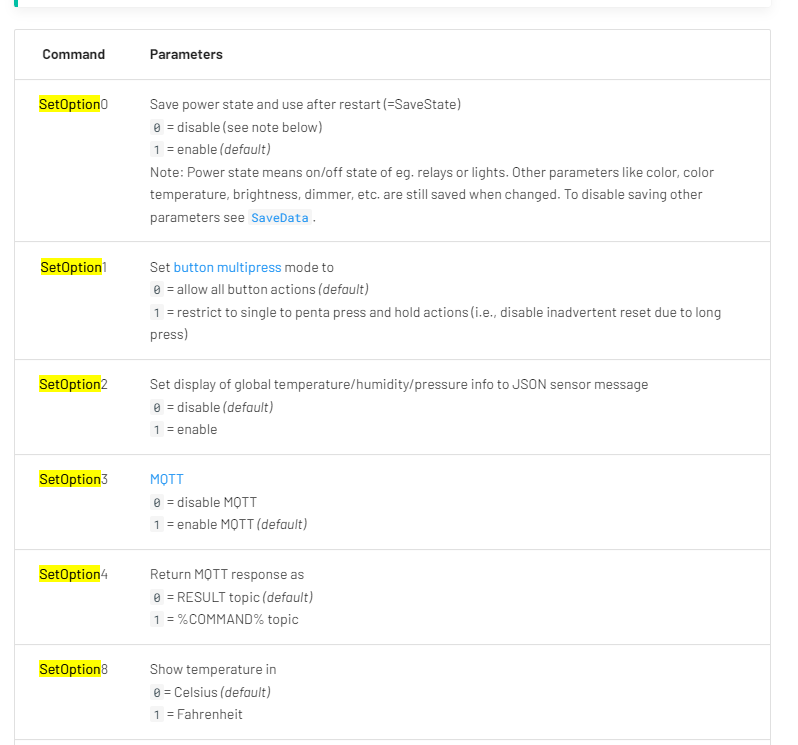This screenshot has width=798, height=745.
Task: Click the 1 code for Fahrenheit
Action: (157, 715)
